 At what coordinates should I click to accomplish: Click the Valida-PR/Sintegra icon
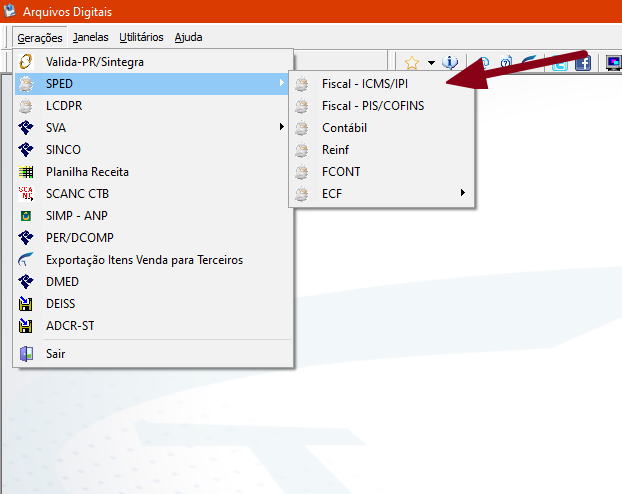[26, 62]
